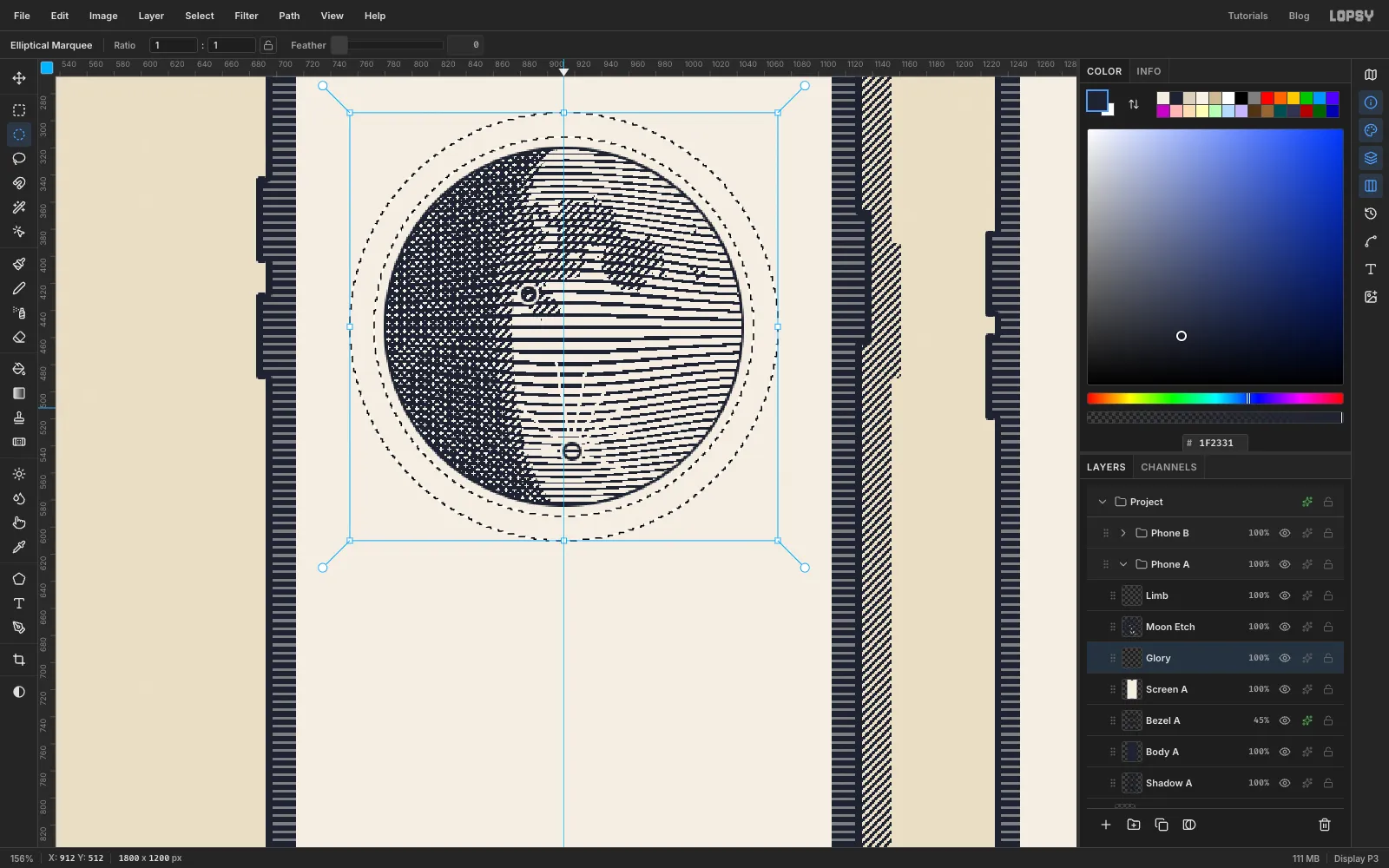
Task: Collapse the Phone A folder
Action: (x=1123, y=564)
